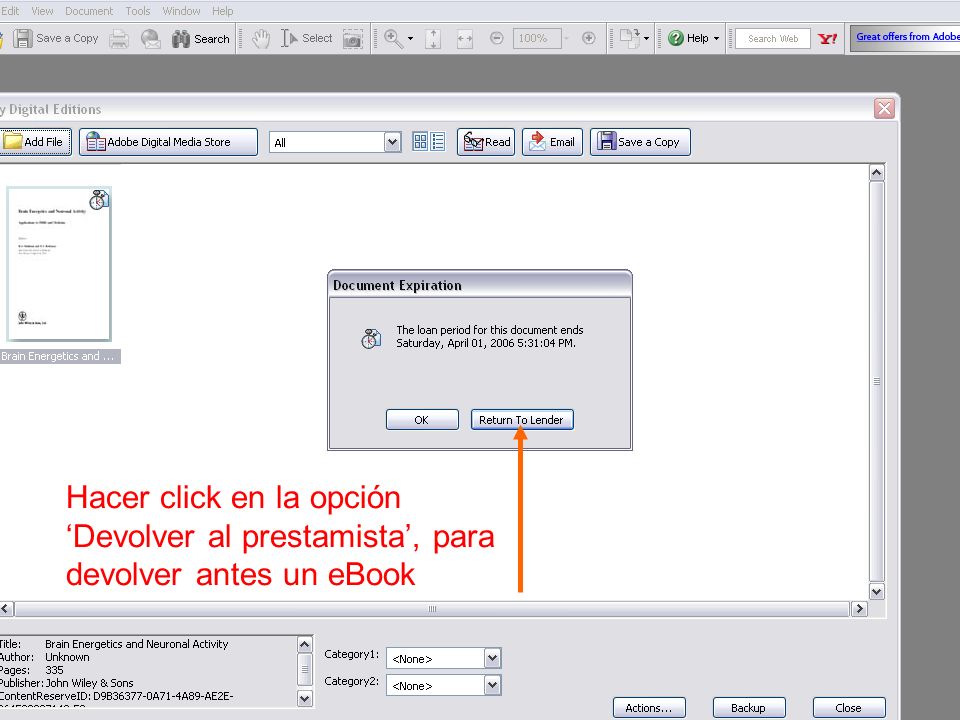Click inside the Search Web field
The width and height of the screenshot is (960, 720).
click(773, 39)
